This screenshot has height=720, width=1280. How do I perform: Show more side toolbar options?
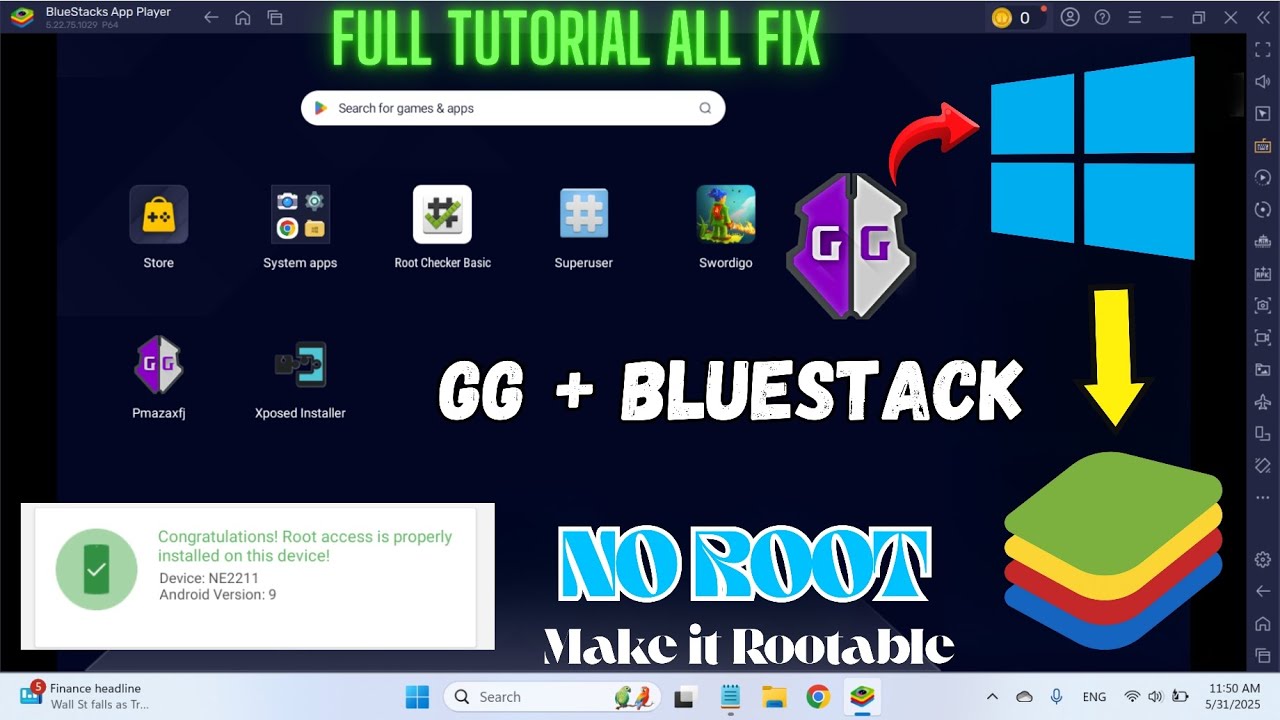click(x=1263, y=497)
